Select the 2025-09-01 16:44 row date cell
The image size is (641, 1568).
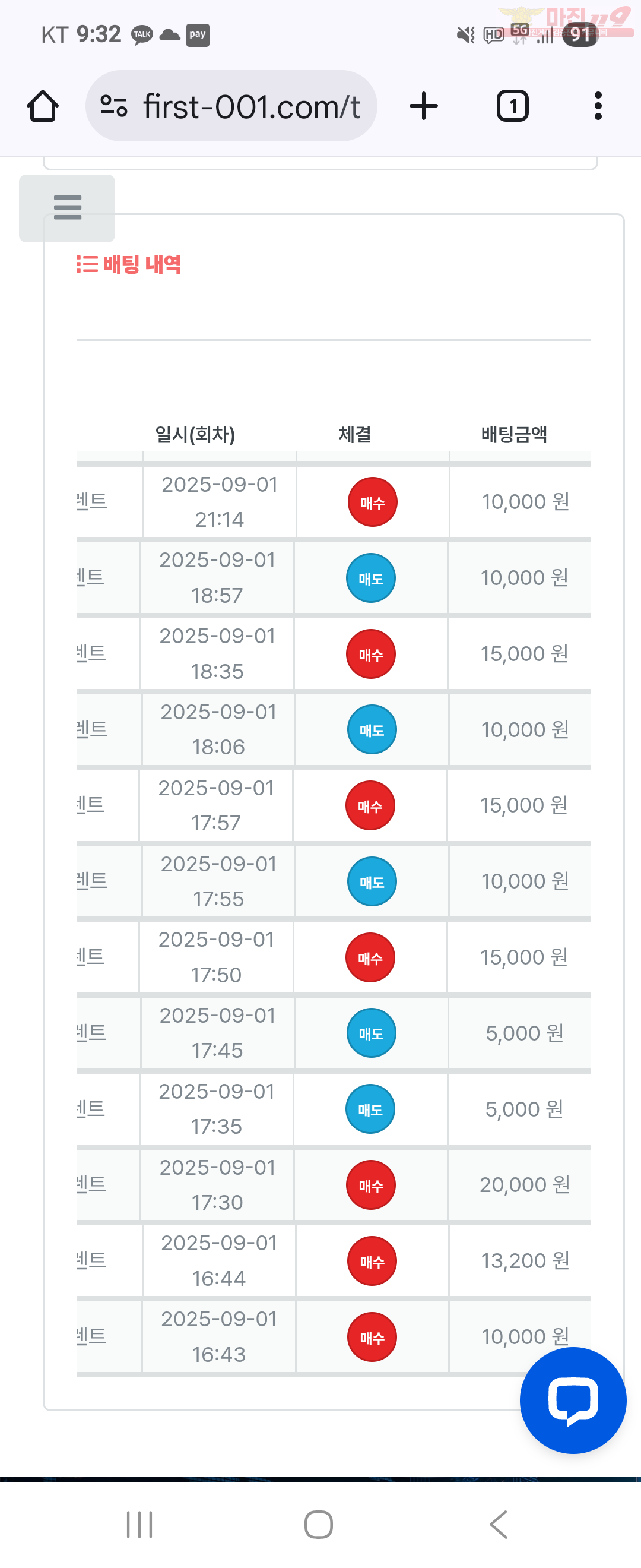[x=219, y=1260]
